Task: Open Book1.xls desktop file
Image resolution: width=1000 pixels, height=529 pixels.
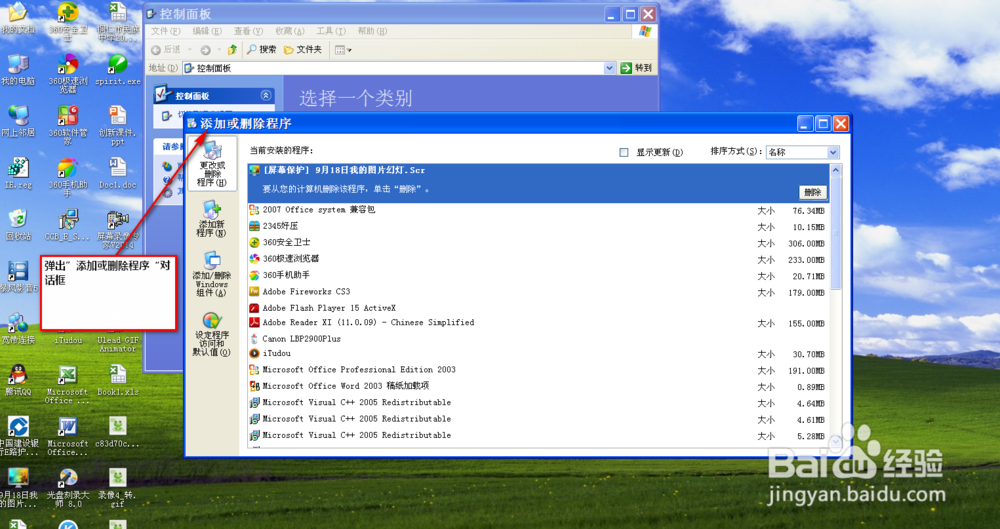Action: click(x=117, y=380)
